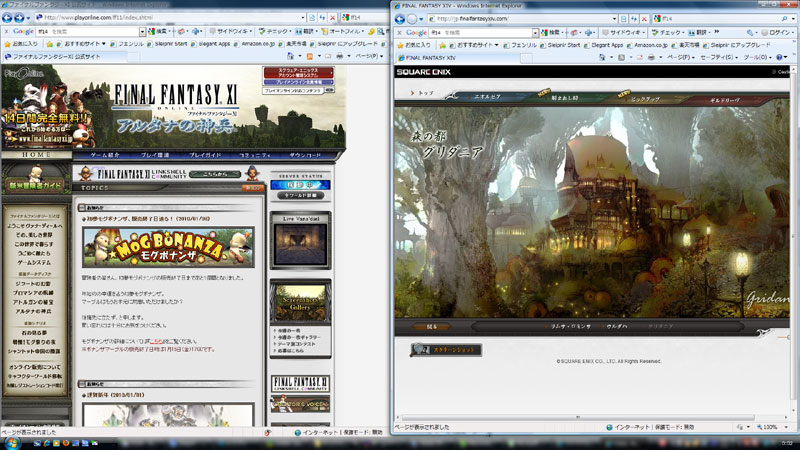Open compatibility view icon in right window address bar

(x=623, y=18)
